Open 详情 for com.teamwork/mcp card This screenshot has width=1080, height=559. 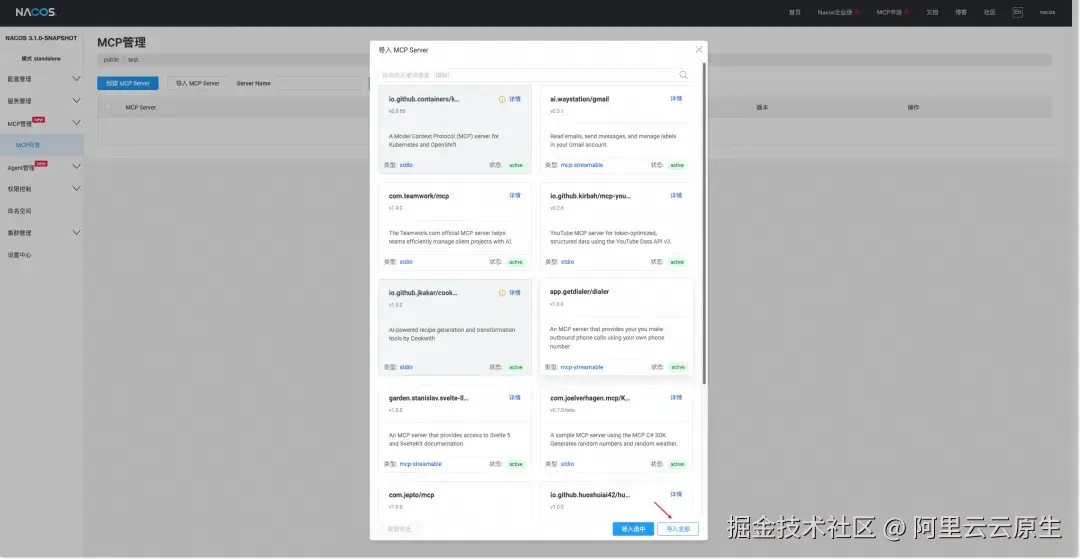tap(515, 196)
